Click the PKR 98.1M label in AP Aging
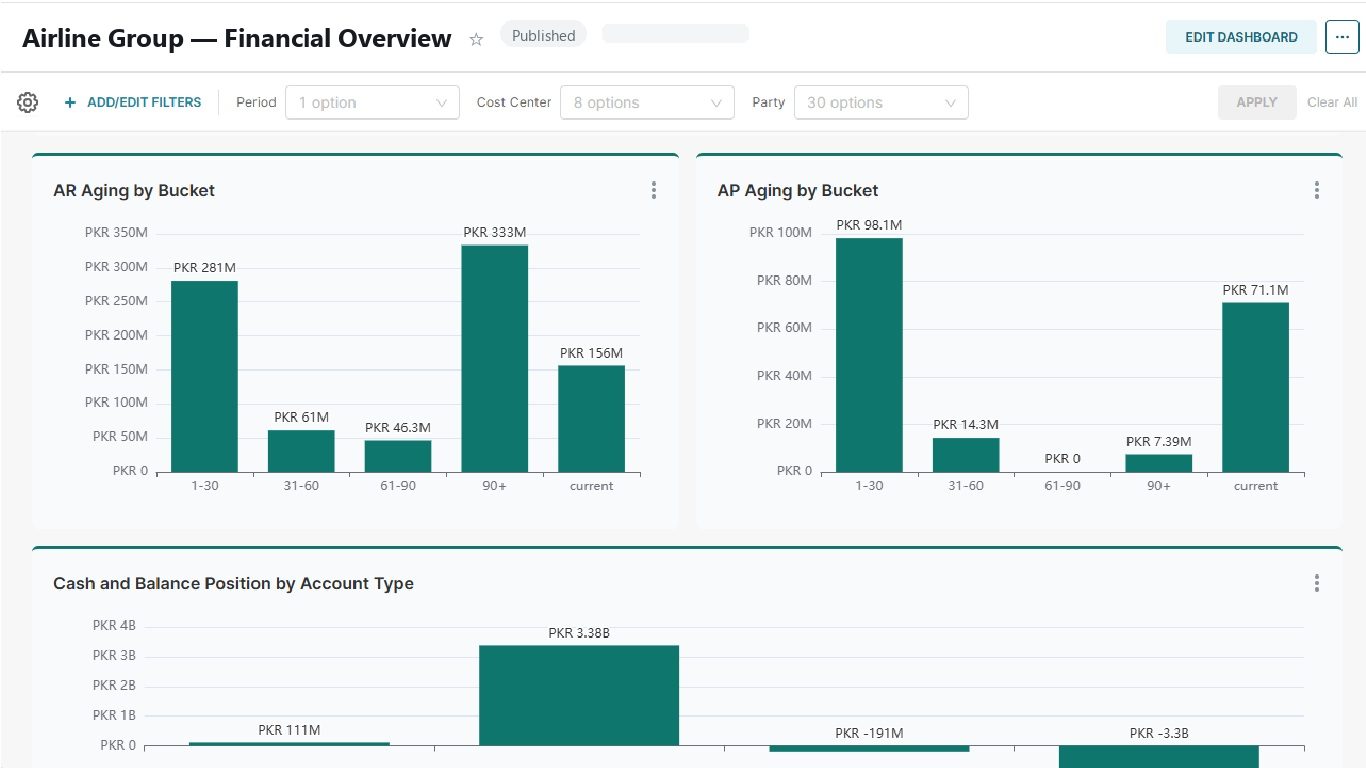 point(869,225)
